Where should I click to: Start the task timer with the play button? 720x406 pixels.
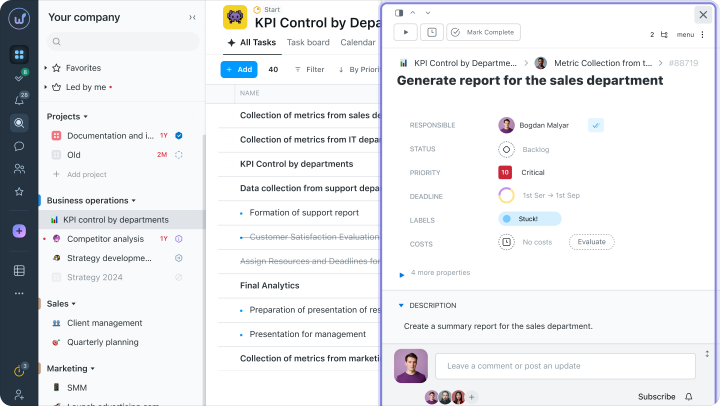pos(407,32)
